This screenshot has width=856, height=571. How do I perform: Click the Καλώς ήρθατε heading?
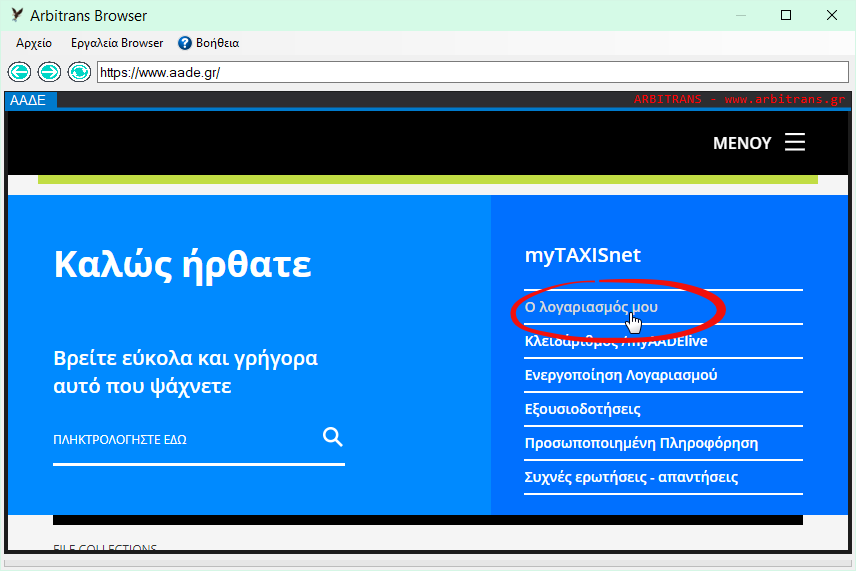[x=182, y=265]
